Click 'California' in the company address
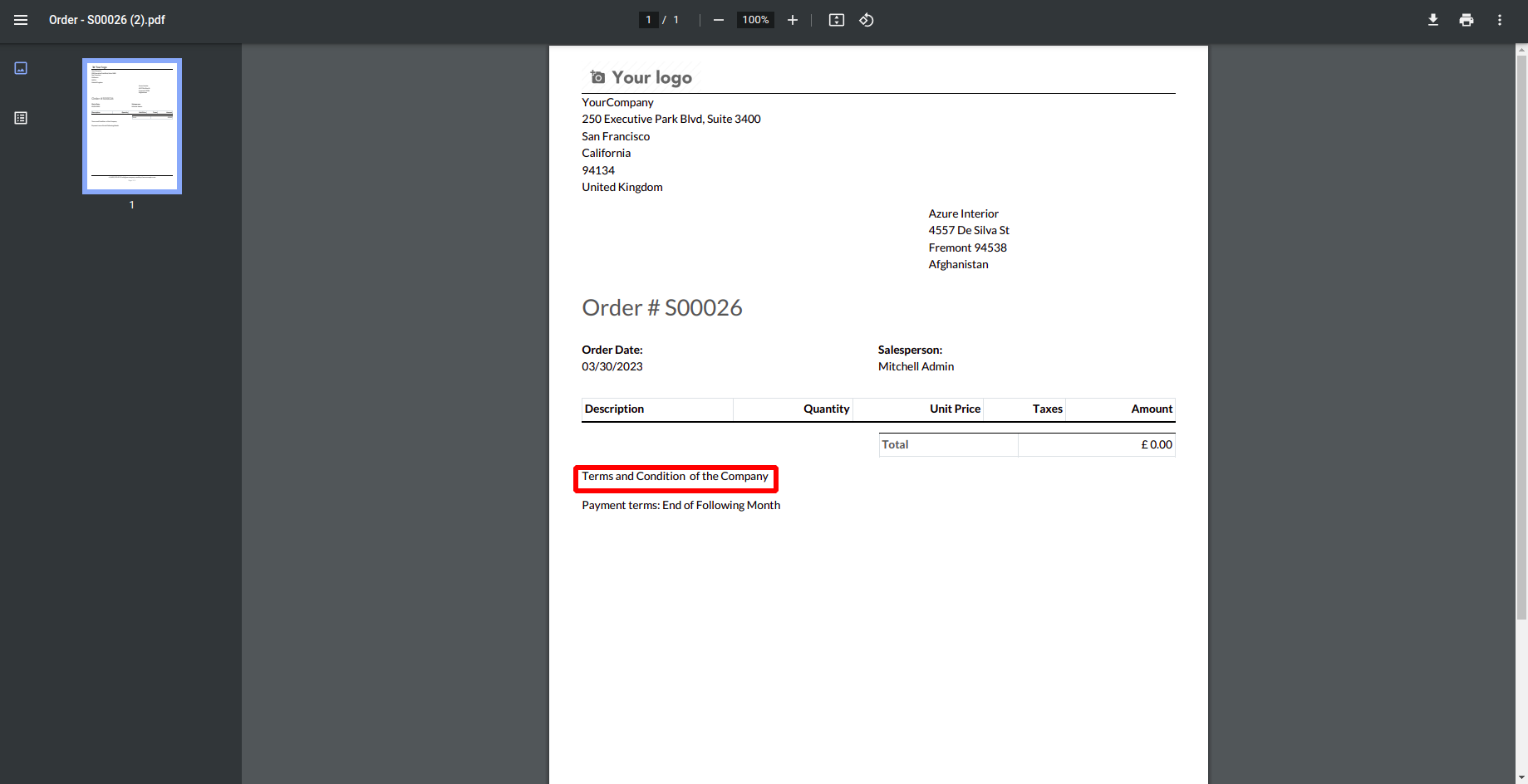The image size is (1528, 784). [x=606, y=153]
